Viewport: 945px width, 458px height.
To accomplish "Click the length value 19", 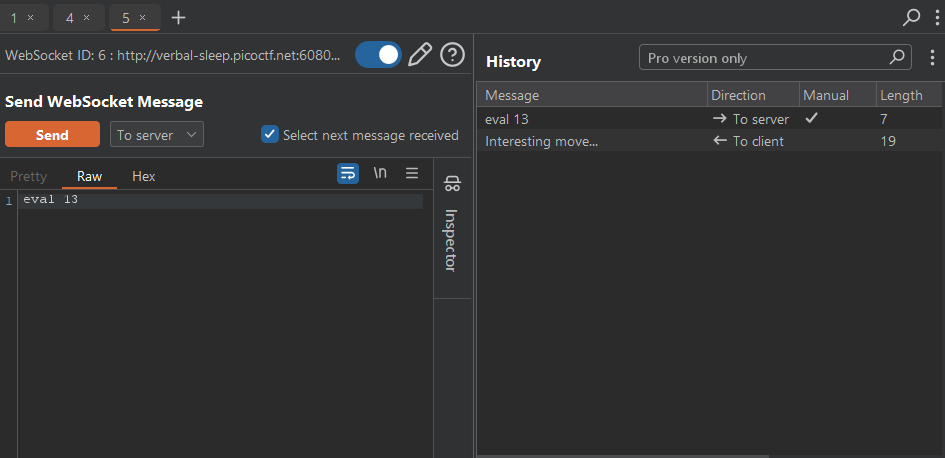I will (x=888, y=141).
